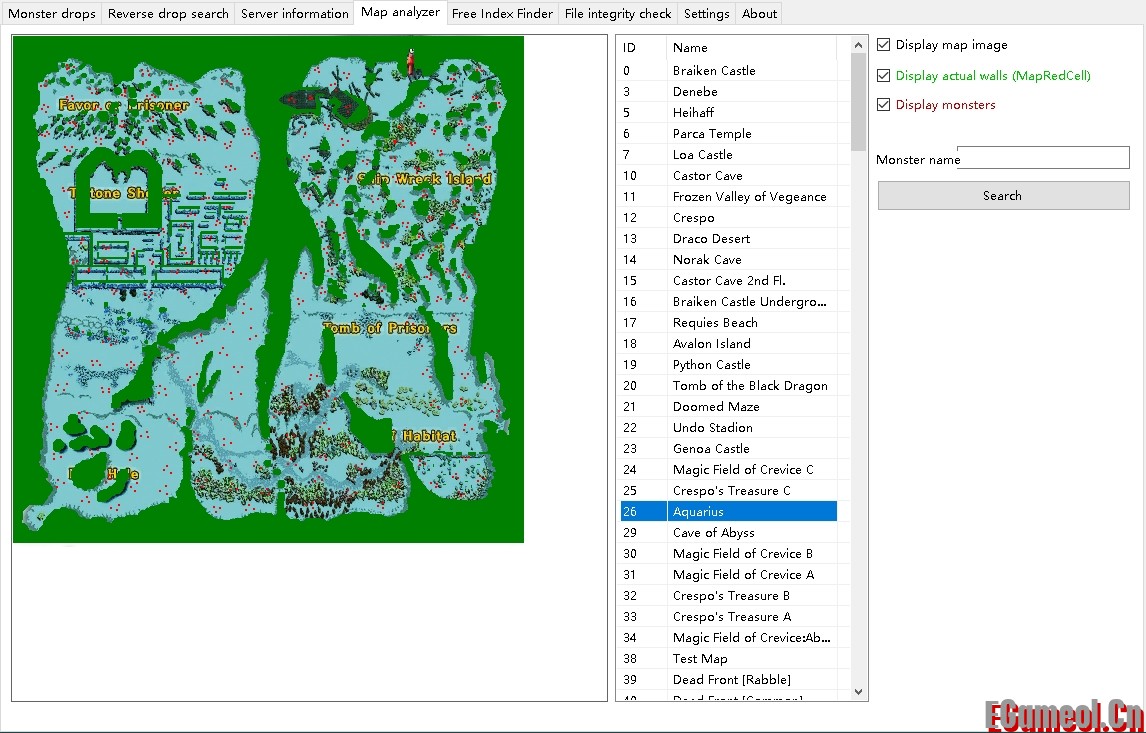Image resolution: width=1146 pixels, height=733 pixels.
Task: Open the Reverse drop search tab
Action: pyautogui.click(x=168, y=14)
